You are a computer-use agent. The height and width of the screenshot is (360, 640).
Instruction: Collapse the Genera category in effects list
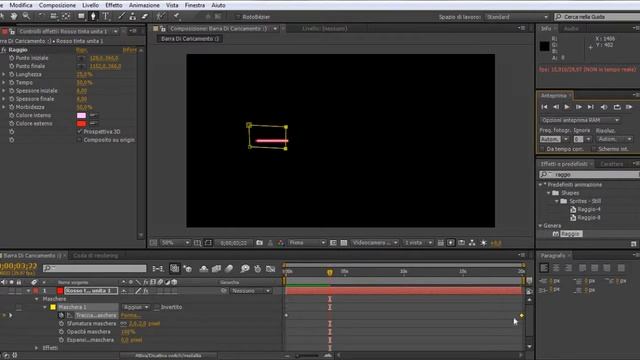540,225
